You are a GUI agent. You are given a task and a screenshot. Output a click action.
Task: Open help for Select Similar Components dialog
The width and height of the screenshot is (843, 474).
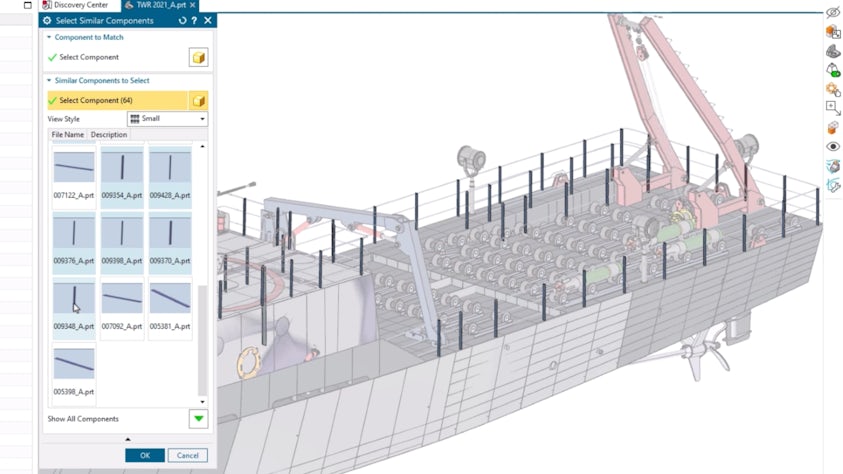tap(194, 20)
